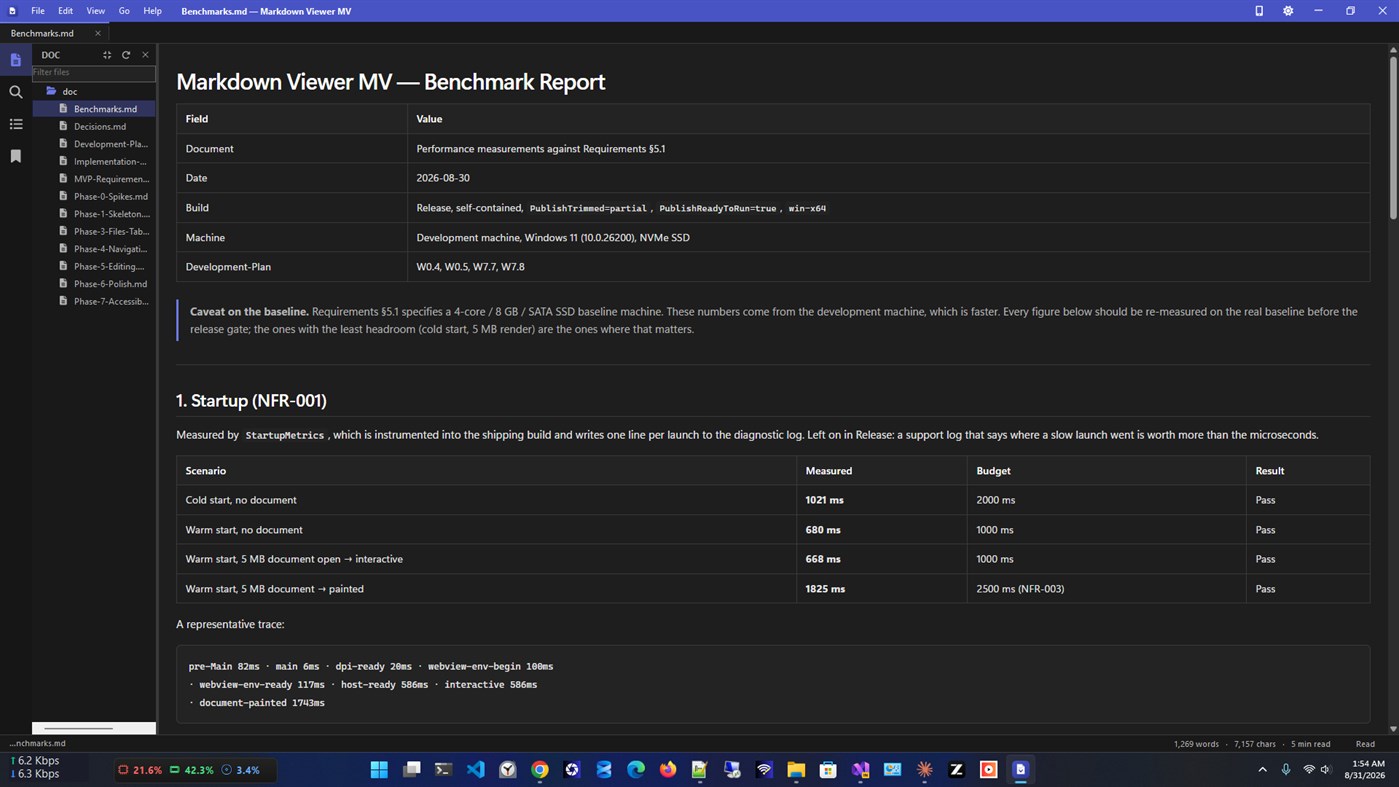Click the 1021 ms measured value
The width and height of the screenshot is (1399, 787).
coord(824,500)
